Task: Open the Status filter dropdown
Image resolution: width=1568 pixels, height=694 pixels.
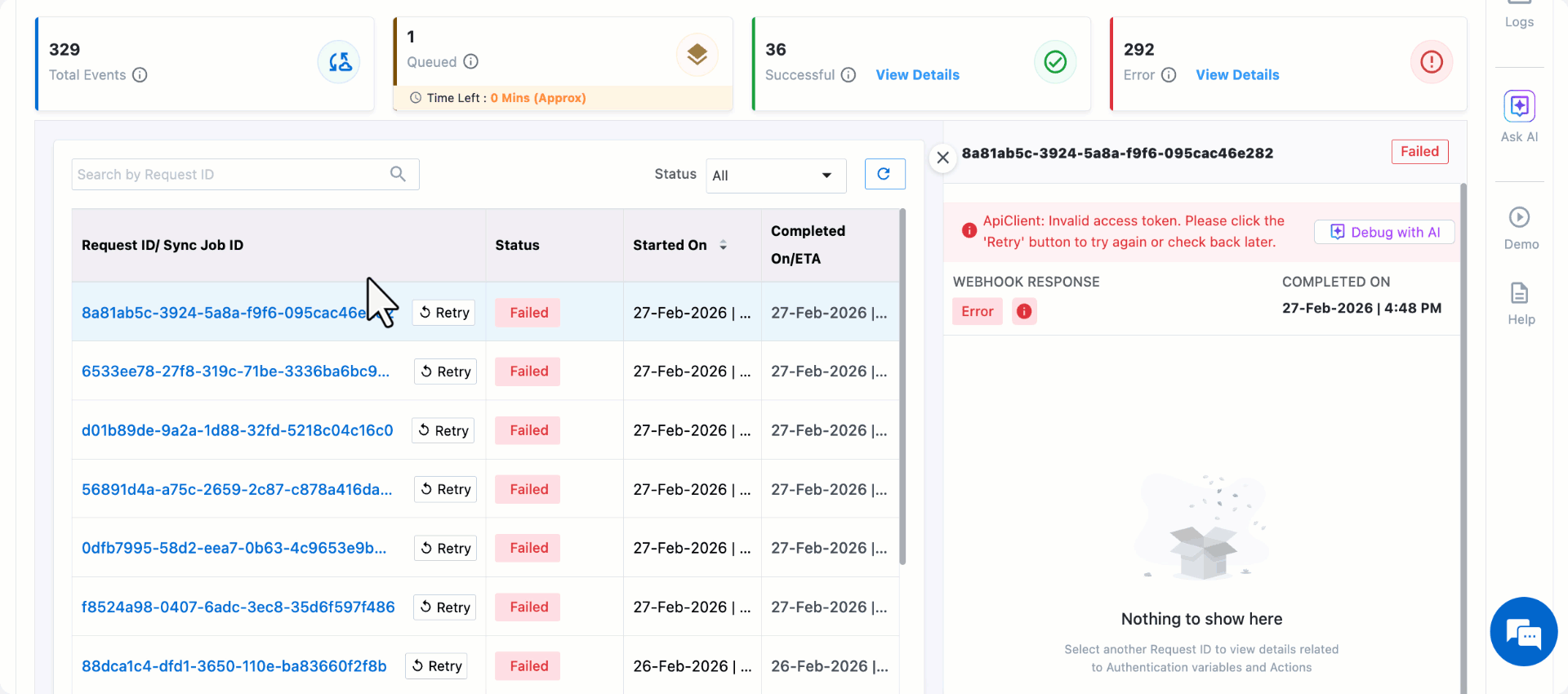Action: (x=776, y=176)
